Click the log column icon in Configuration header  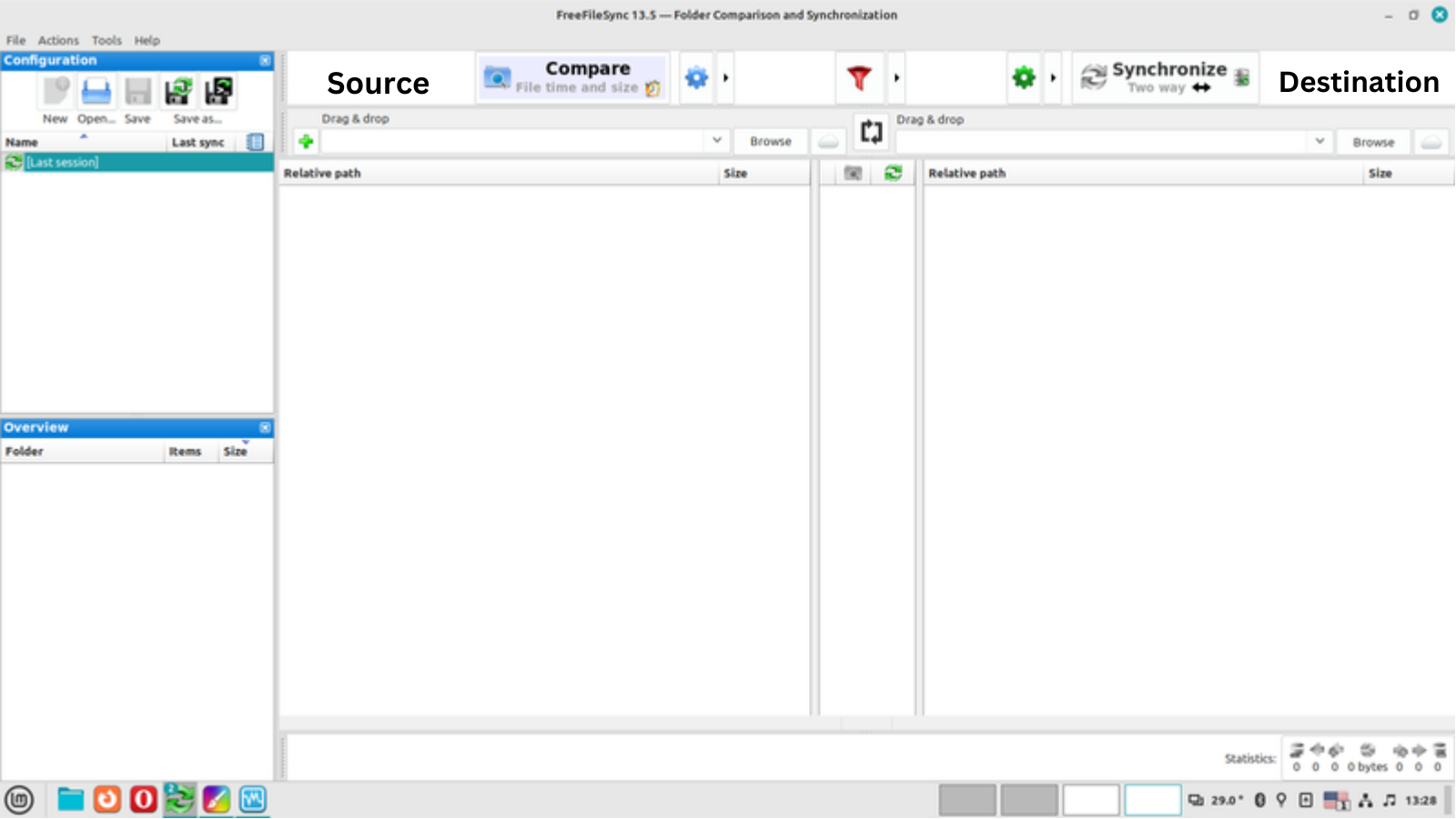click(x=255, y=142)
